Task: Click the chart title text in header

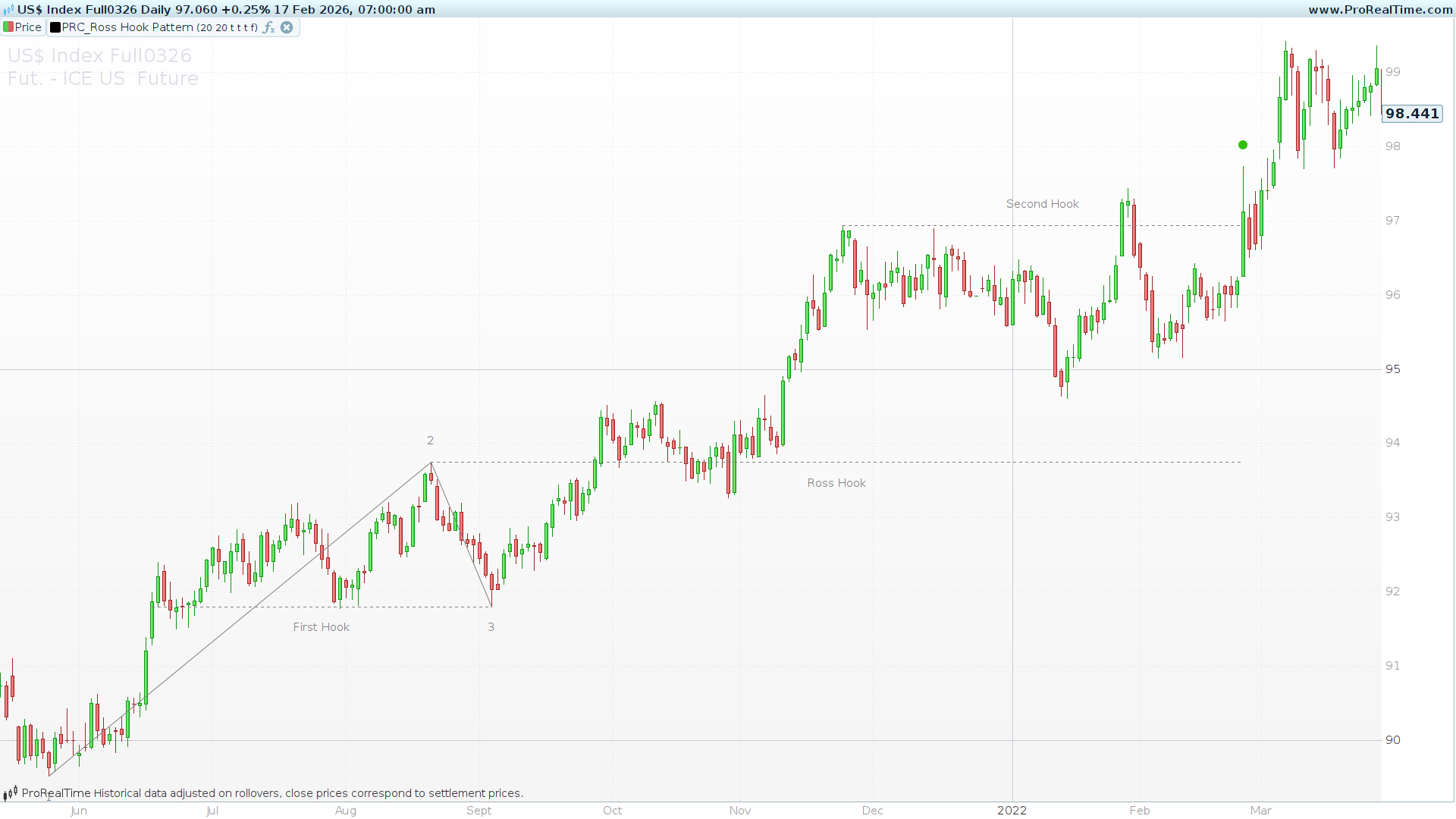Action: (226, 10)
